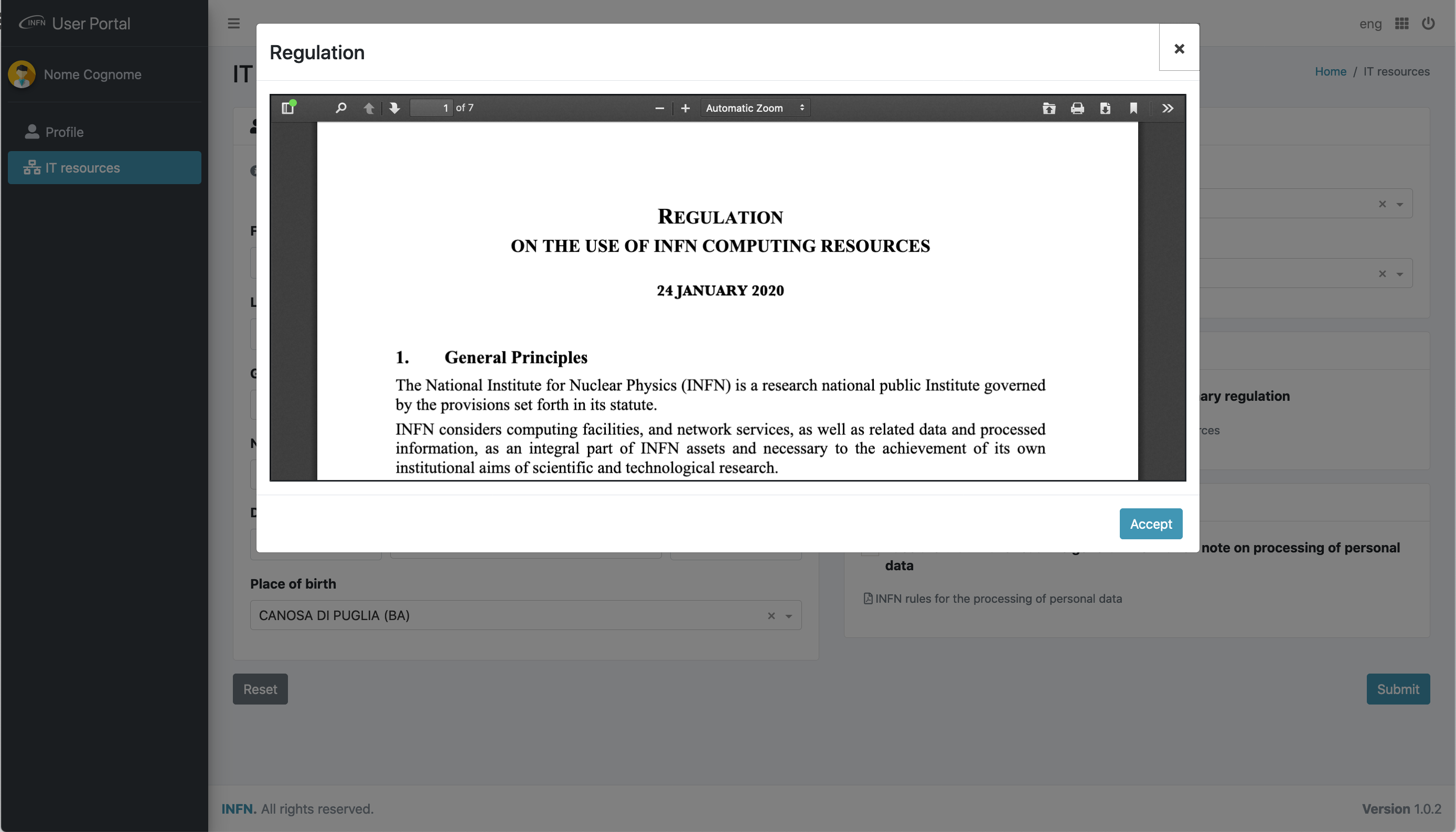Click Accept button to confirm regulation

[1151, 524]
